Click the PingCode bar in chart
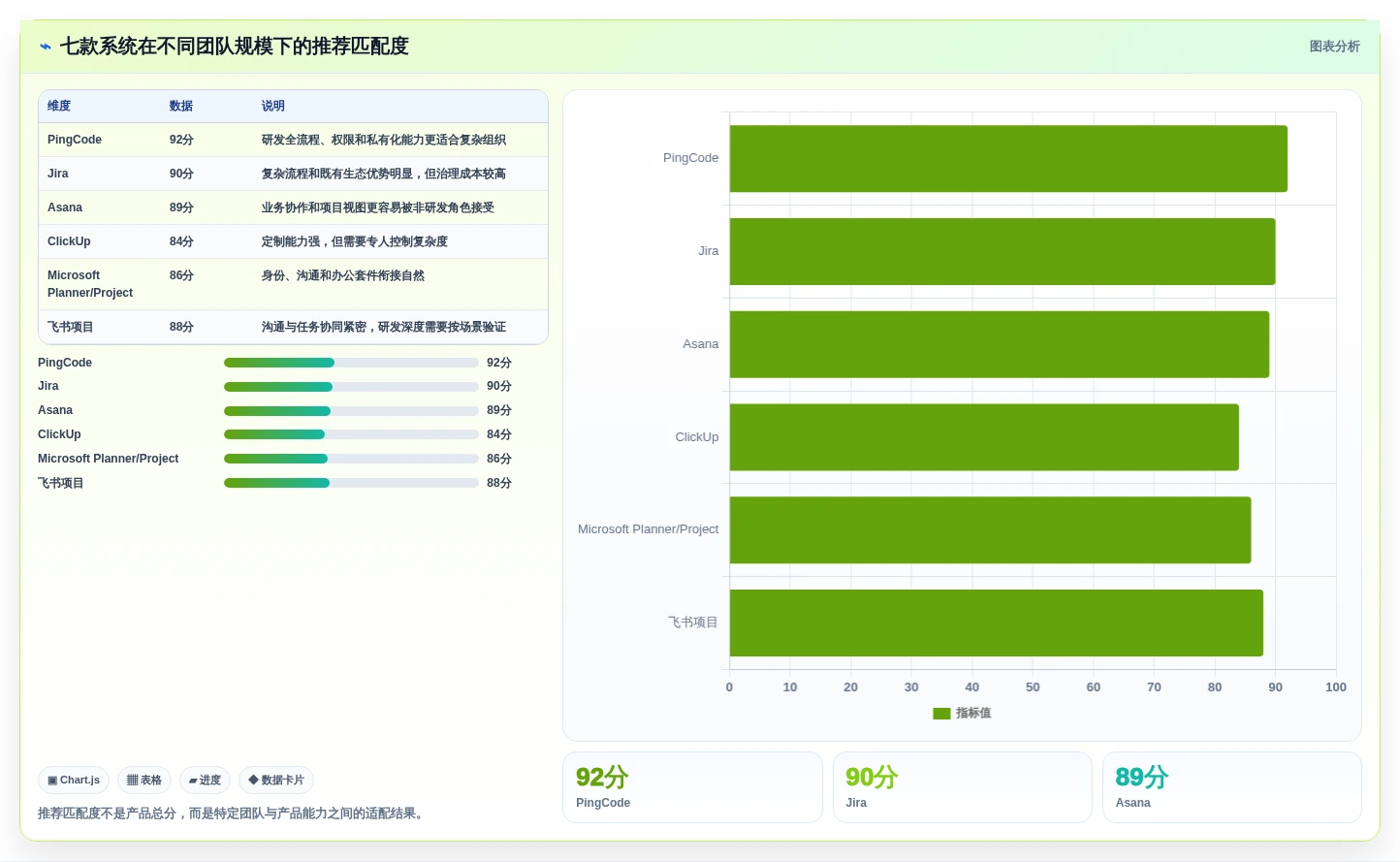Viewport: 1400px width, 862px height. pyautogui.click(x=1008, y=158)
